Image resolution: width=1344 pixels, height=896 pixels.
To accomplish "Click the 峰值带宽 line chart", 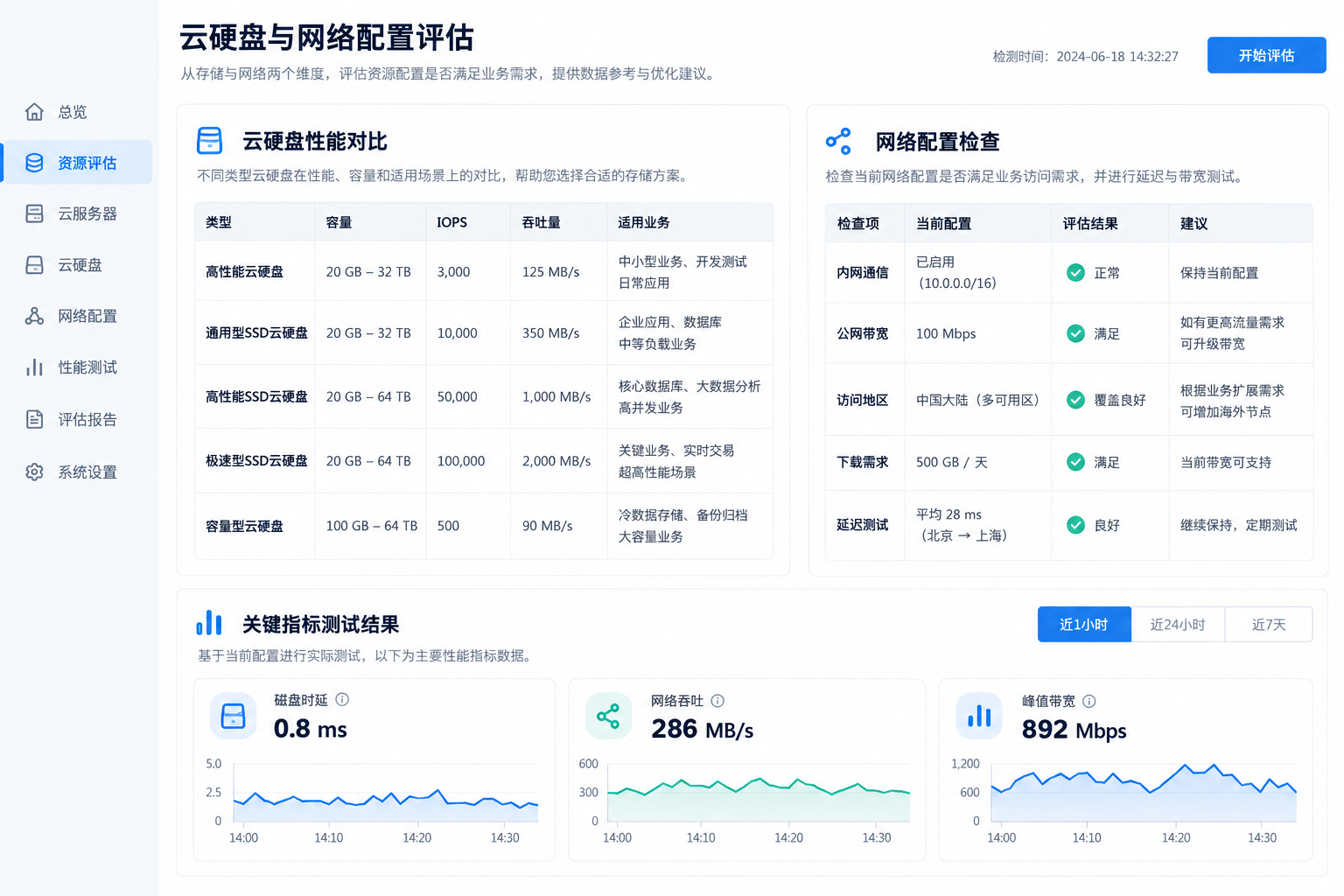I will 1144,793.
